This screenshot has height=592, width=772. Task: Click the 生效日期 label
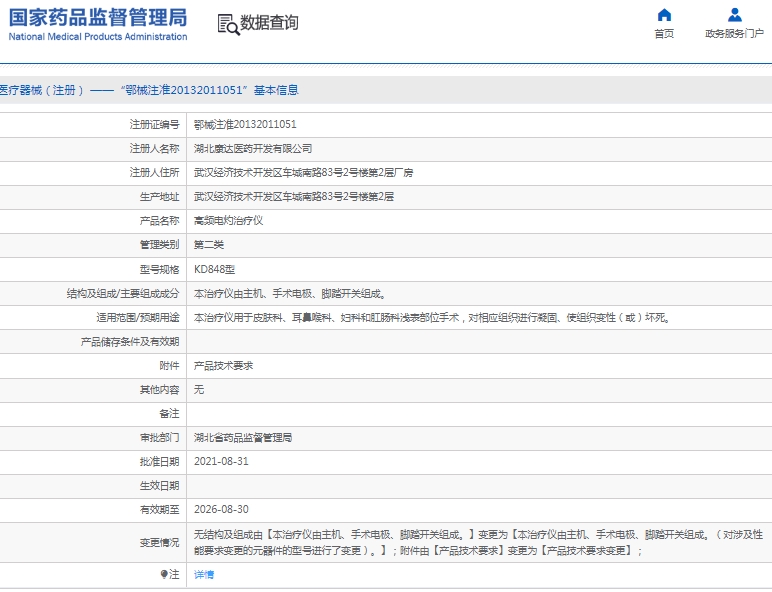[160, 486]
